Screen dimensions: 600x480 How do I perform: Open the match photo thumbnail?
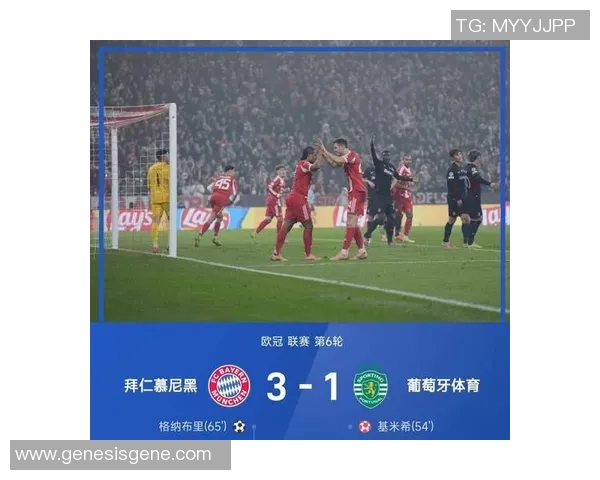(300, 181)
